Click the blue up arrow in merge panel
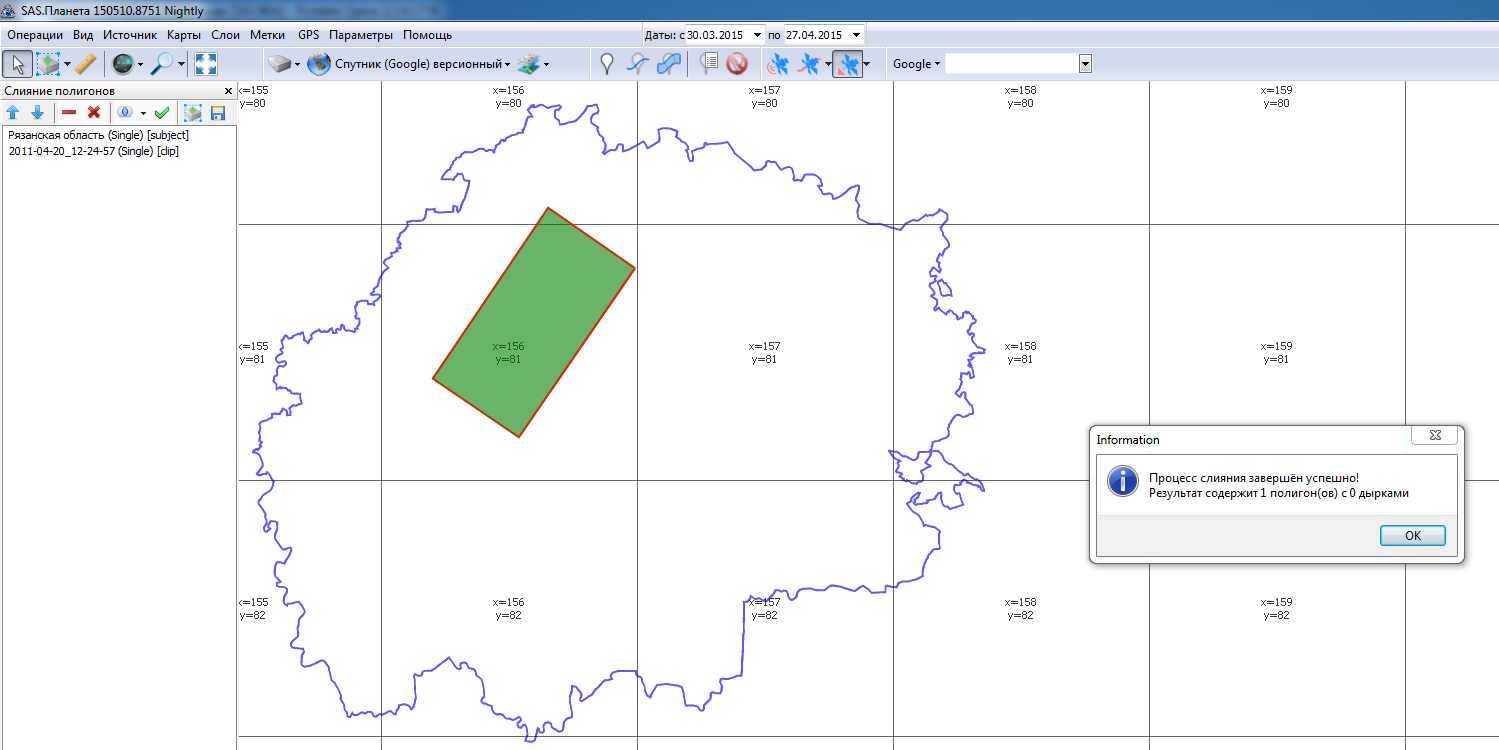 pos(13,113)
